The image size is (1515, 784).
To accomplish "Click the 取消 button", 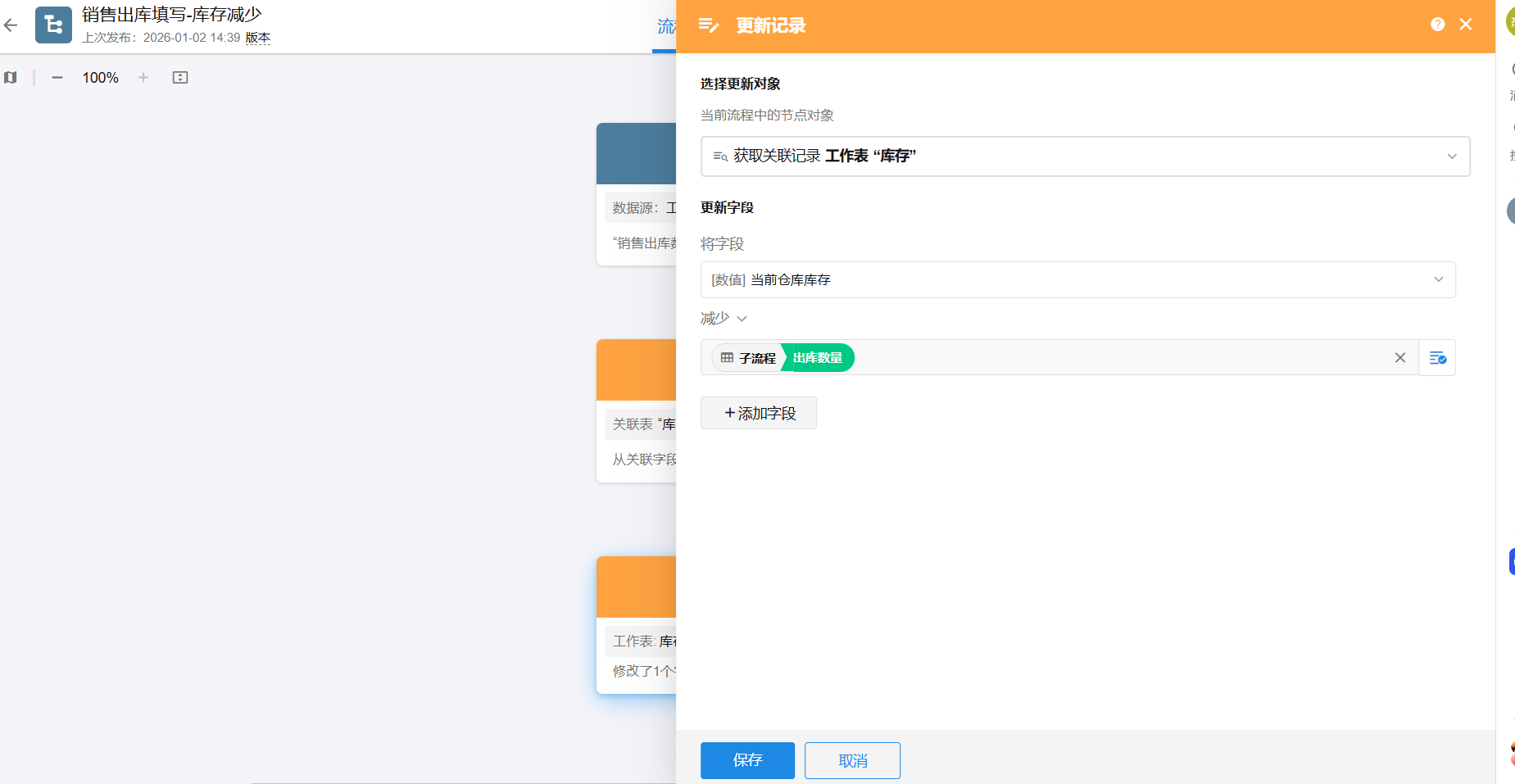I will 852,760.
